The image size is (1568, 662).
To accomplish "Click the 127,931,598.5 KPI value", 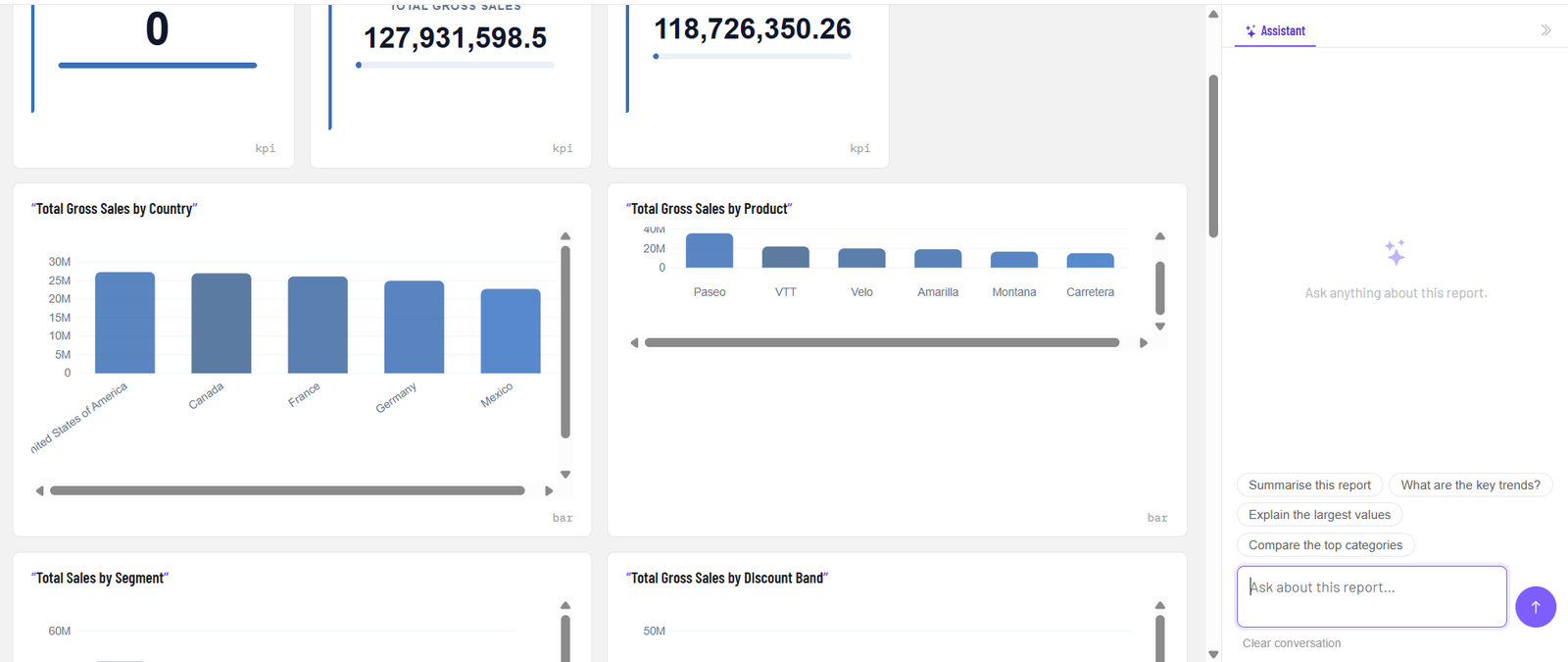I will point(455,38).
